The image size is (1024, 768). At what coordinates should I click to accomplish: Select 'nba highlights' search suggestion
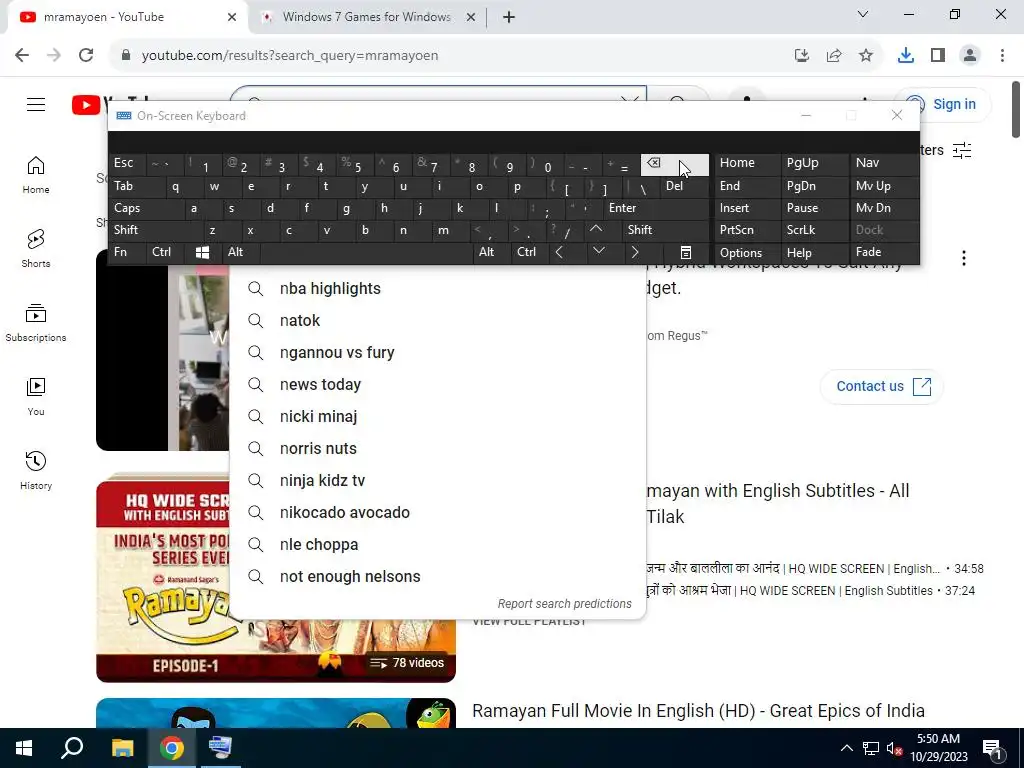point(438,289)
